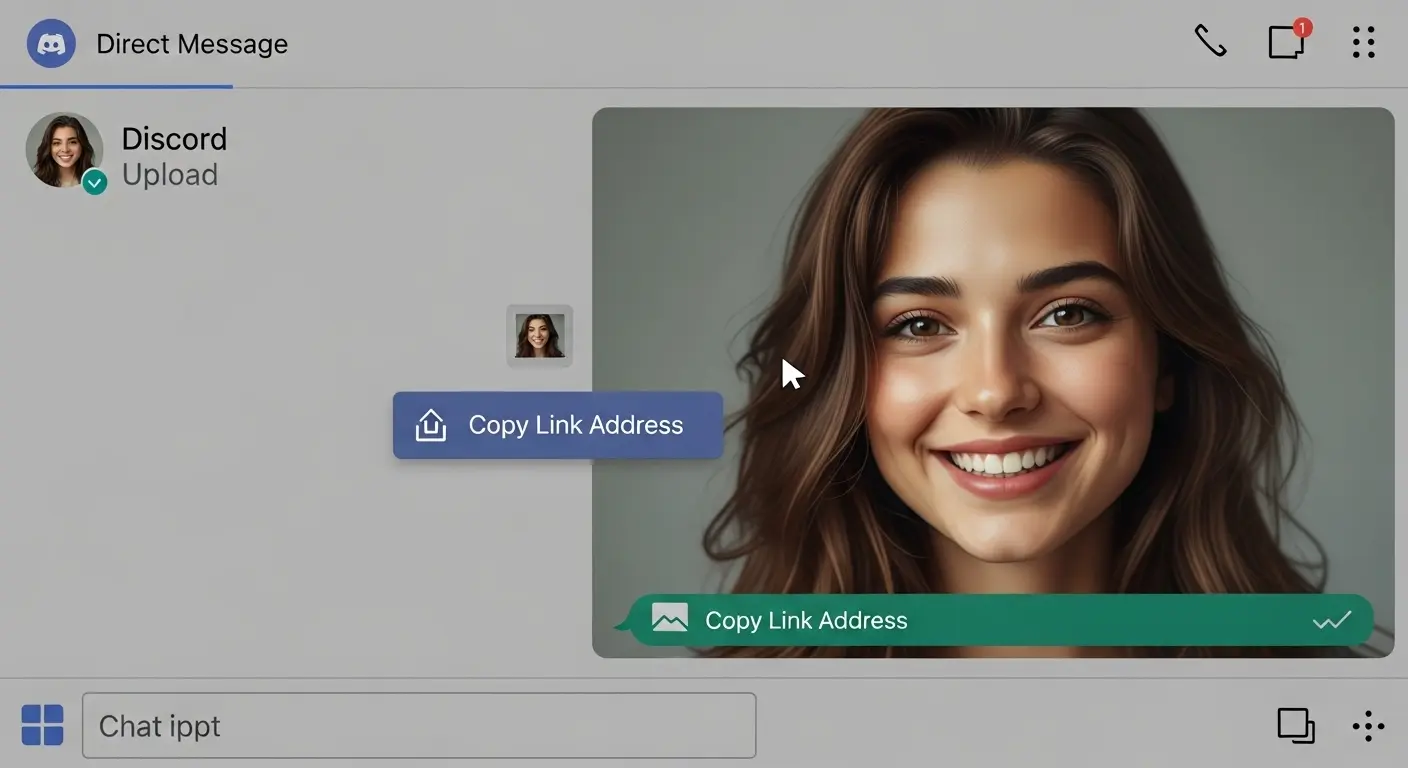The image size is (1408, 768).
Task: Click the Discord username in the header
Action: 174,138
